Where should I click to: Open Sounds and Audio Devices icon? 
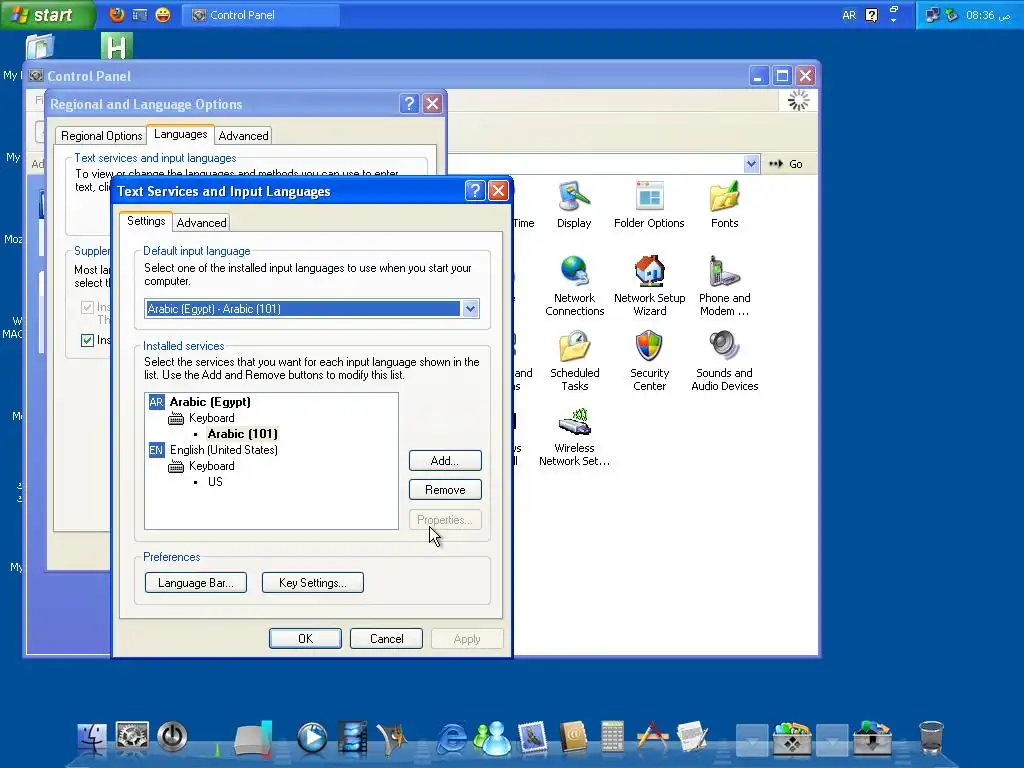point(724,361)
